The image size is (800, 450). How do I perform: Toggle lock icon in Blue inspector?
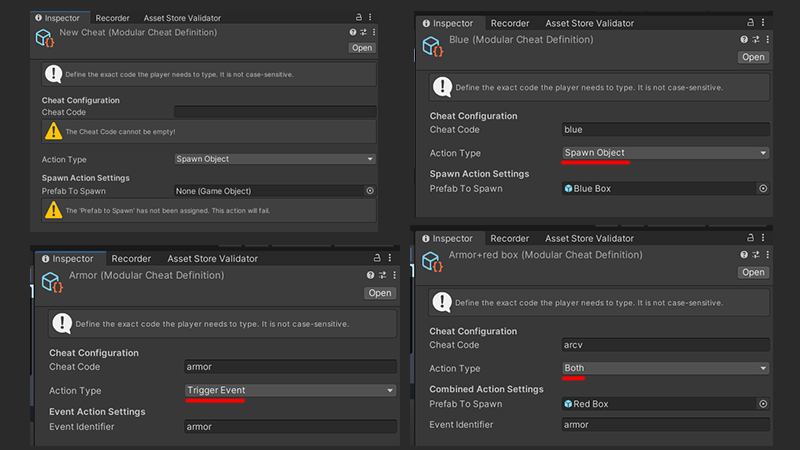[751, 22]
